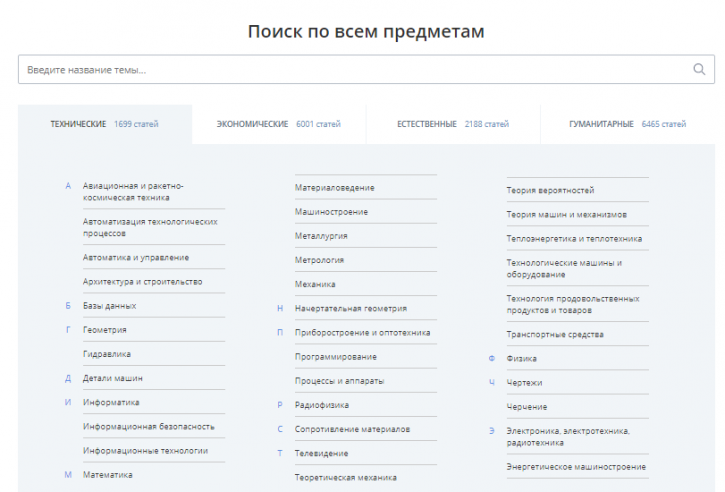Choose Теплоэнергетика и теплотехника
The width and height of the screenshot is (725, 492).
[x=574, y=239]
